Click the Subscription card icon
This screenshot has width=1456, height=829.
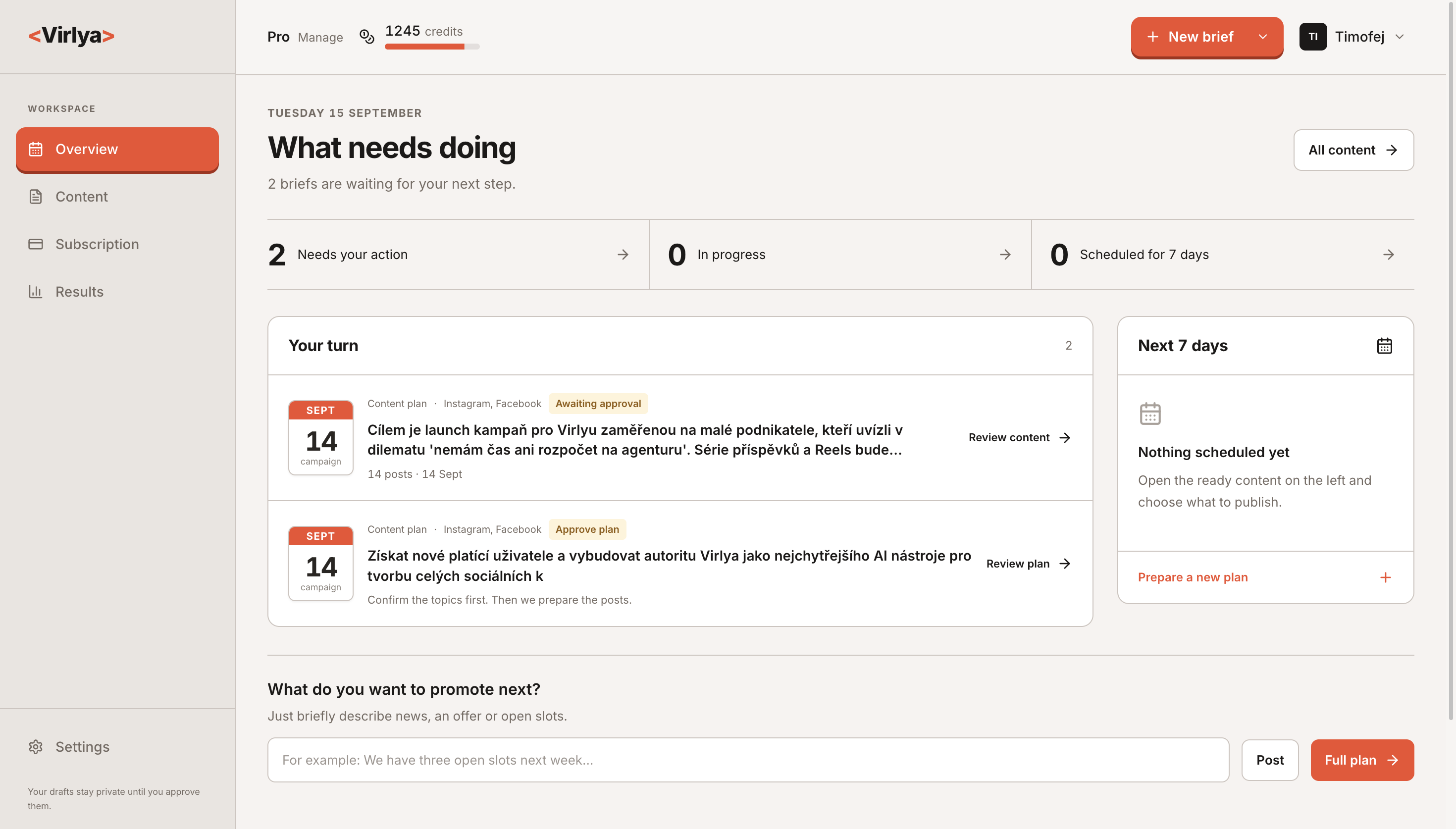[x=36, y=244]
